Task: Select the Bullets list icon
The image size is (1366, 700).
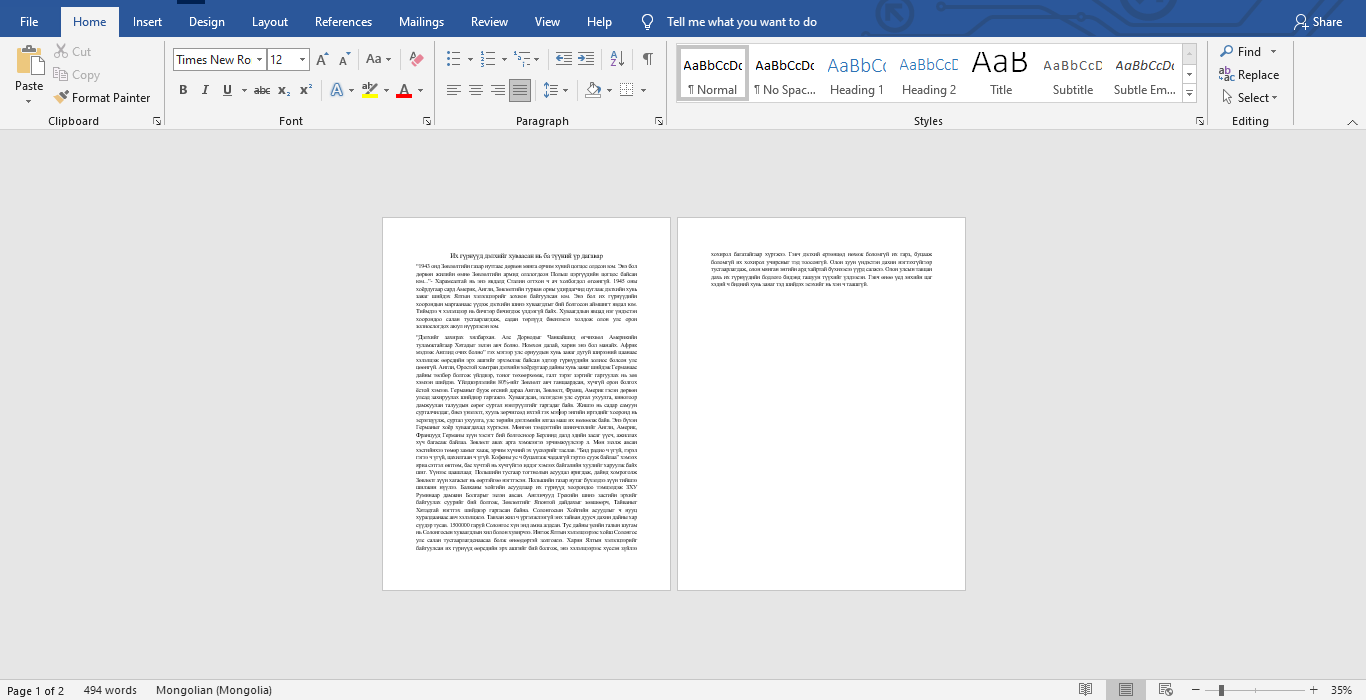Action: click(x=453, y=60)
